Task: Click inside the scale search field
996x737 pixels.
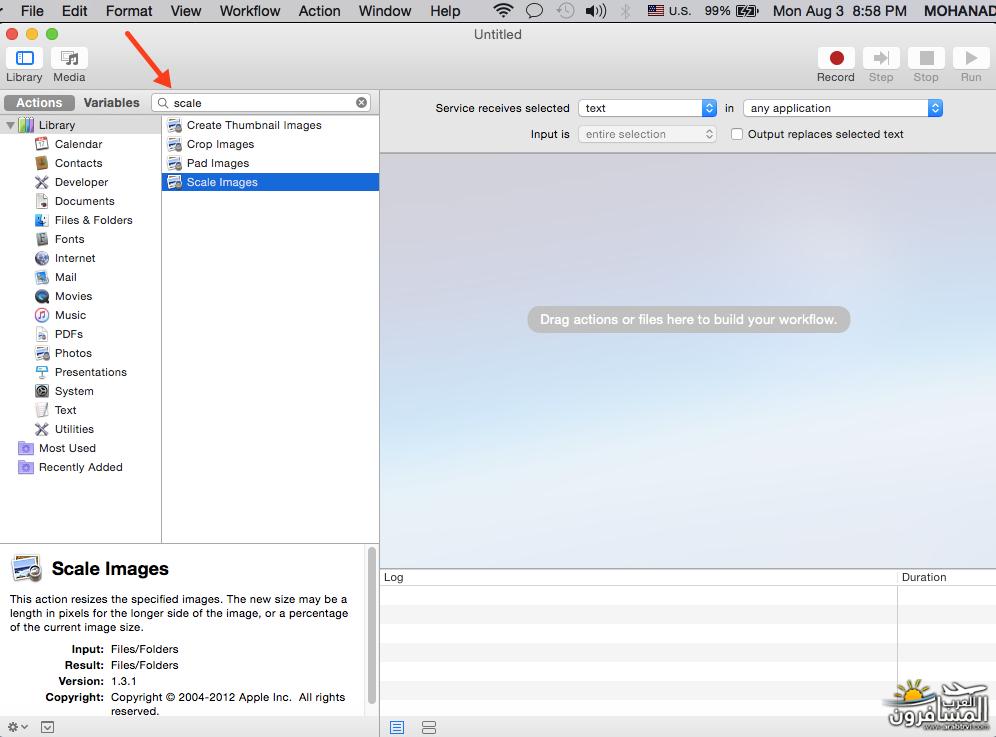Action: point(261,103)
